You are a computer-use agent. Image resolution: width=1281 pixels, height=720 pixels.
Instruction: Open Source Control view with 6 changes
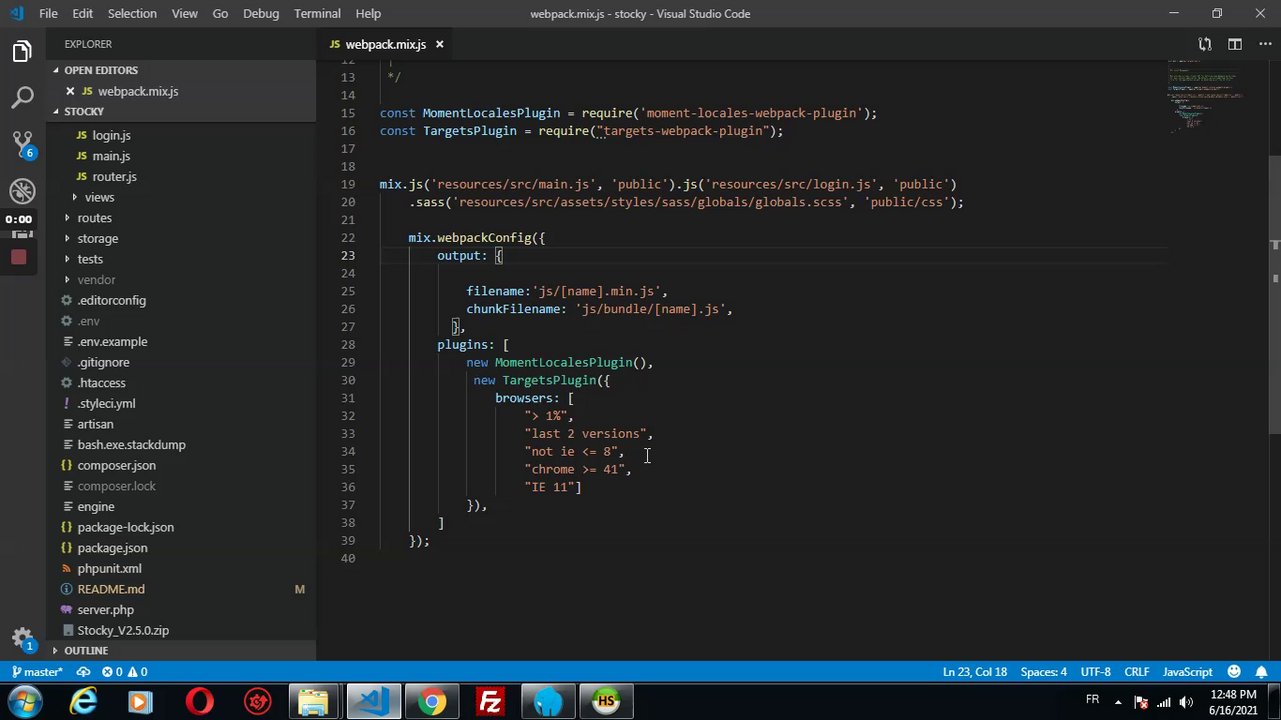click(x=22, y=145)
